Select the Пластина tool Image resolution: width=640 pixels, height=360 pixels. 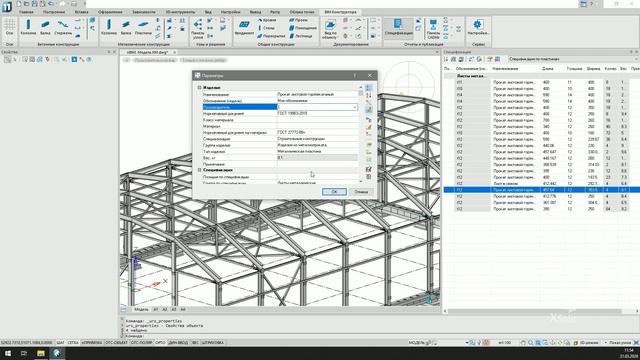tap(143, 27)
